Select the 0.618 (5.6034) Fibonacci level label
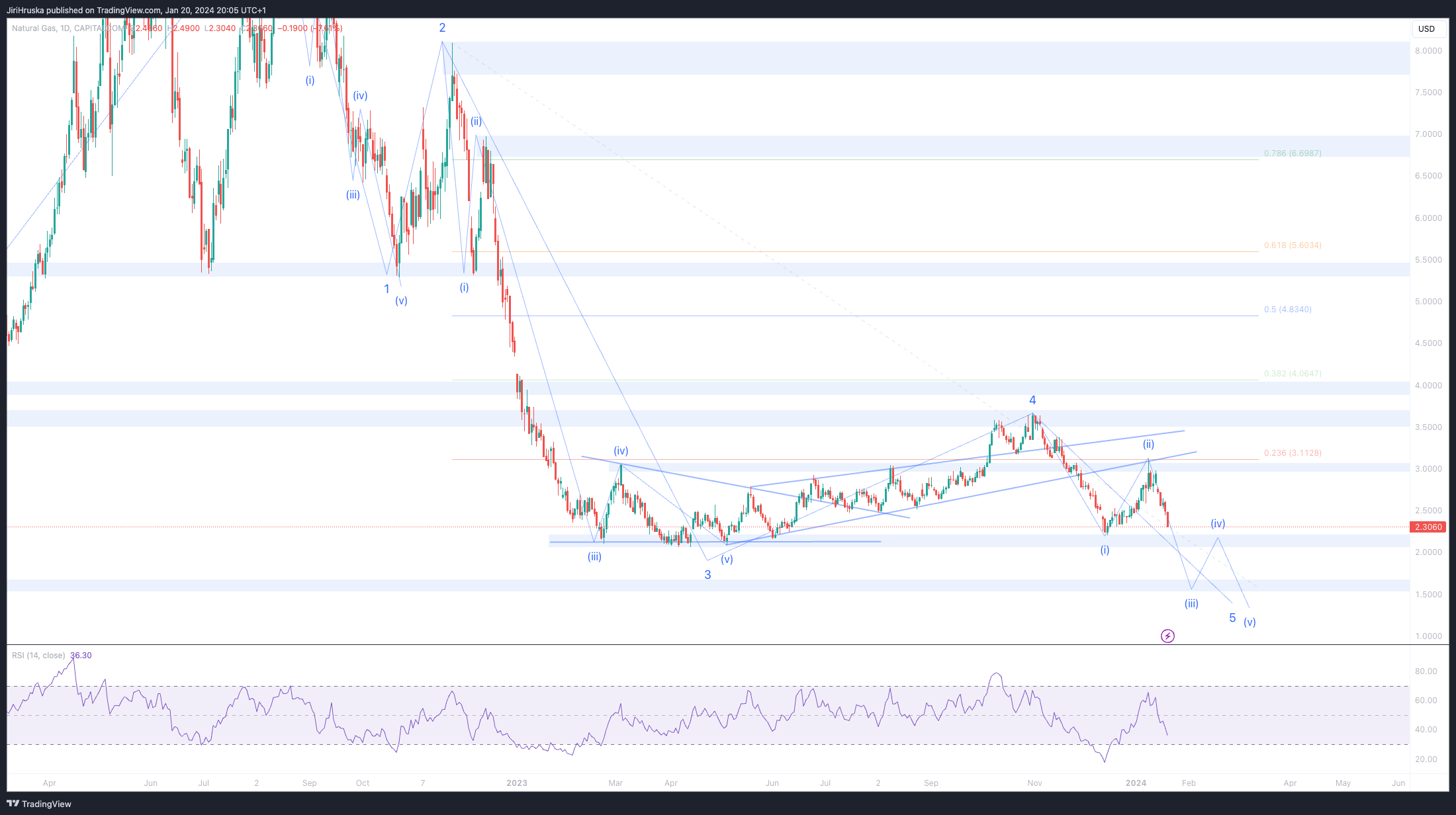Screen dimensions: 1456x815 [x=1292, y=245]
